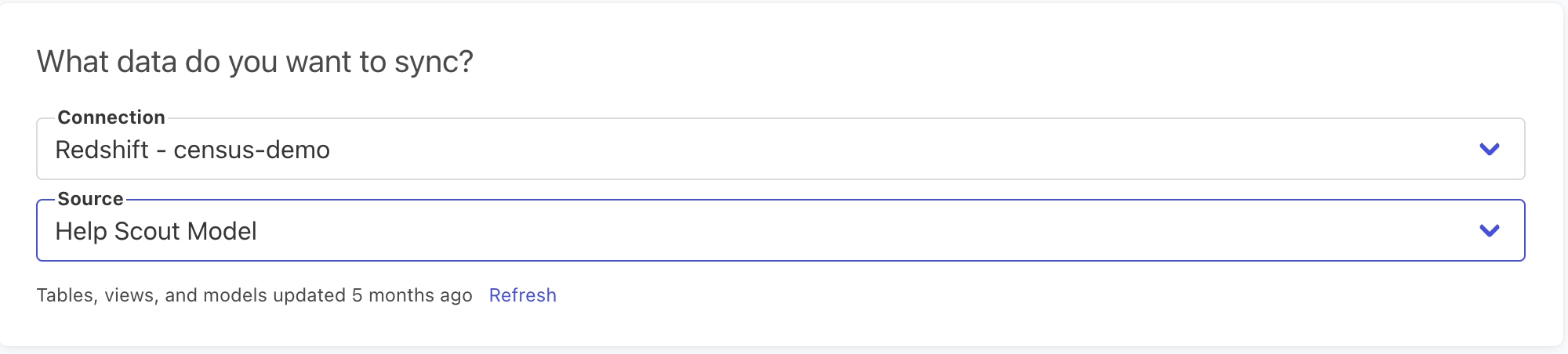Click the "Connection" field label

(x=111, y=117)
